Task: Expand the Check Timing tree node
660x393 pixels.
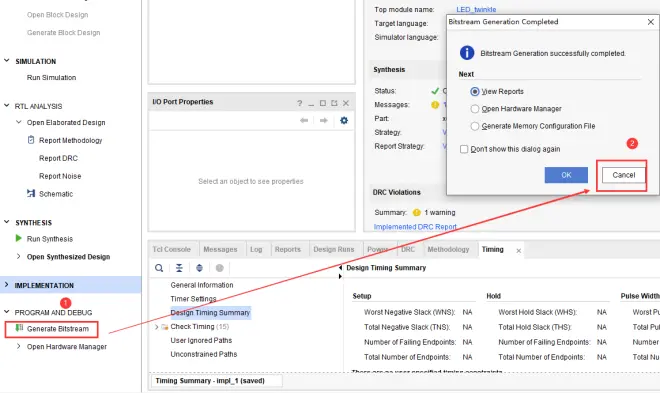Action: coord(157,327)
